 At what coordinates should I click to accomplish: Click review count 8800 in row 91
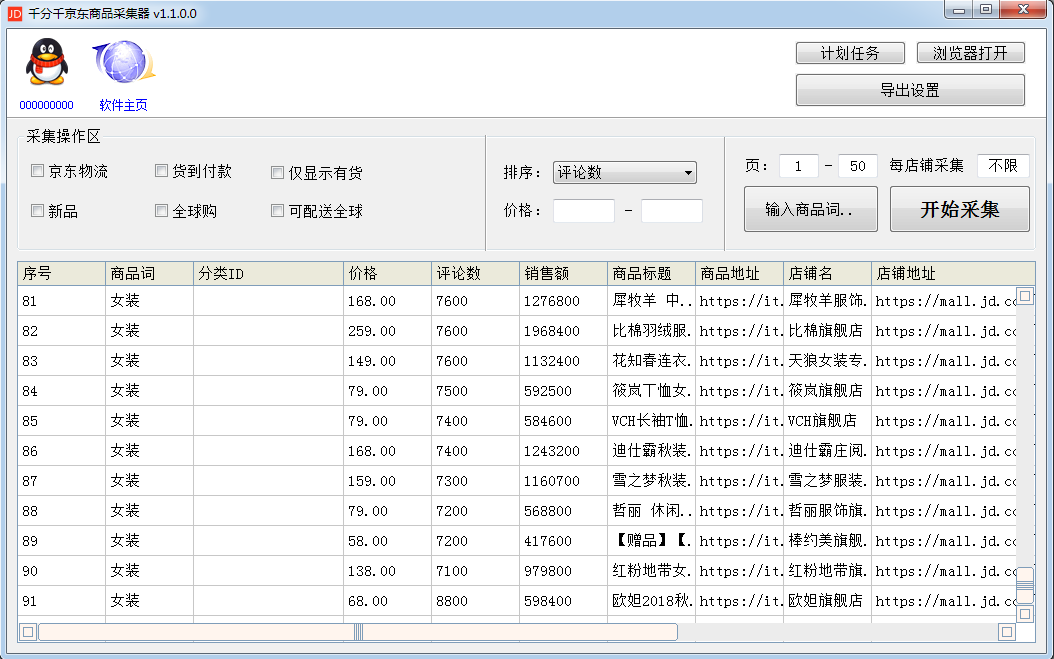(x=476, y=601)
